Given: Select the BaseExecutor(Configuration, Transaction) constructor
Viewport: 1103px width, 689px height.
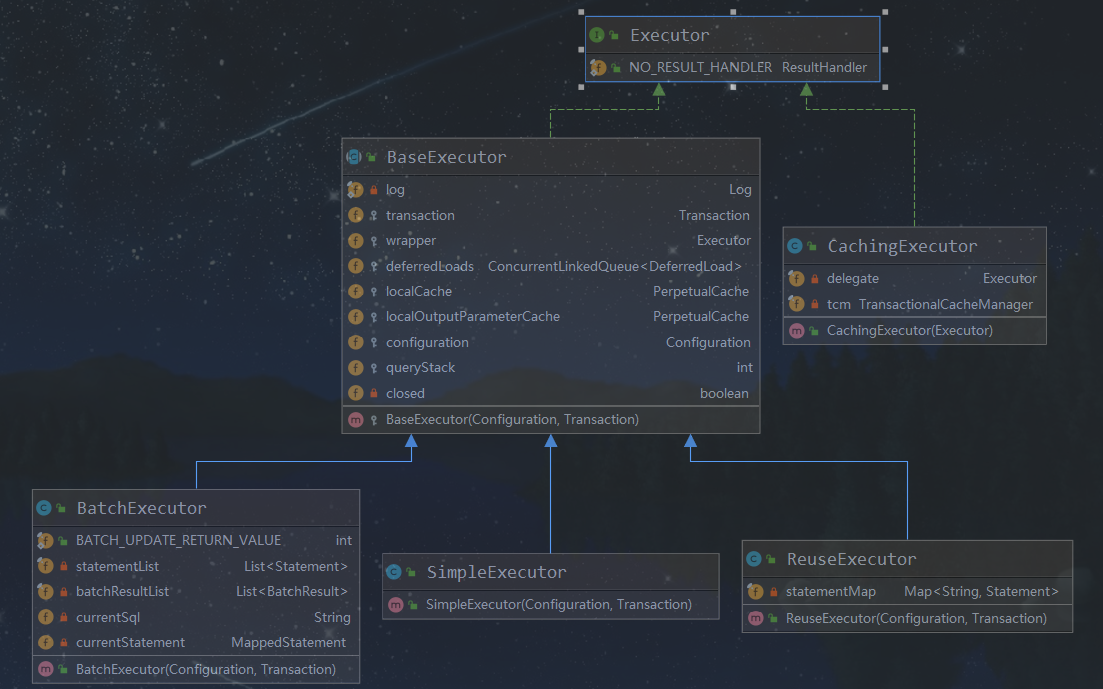Looking at the screenshot, I should 512,419.
